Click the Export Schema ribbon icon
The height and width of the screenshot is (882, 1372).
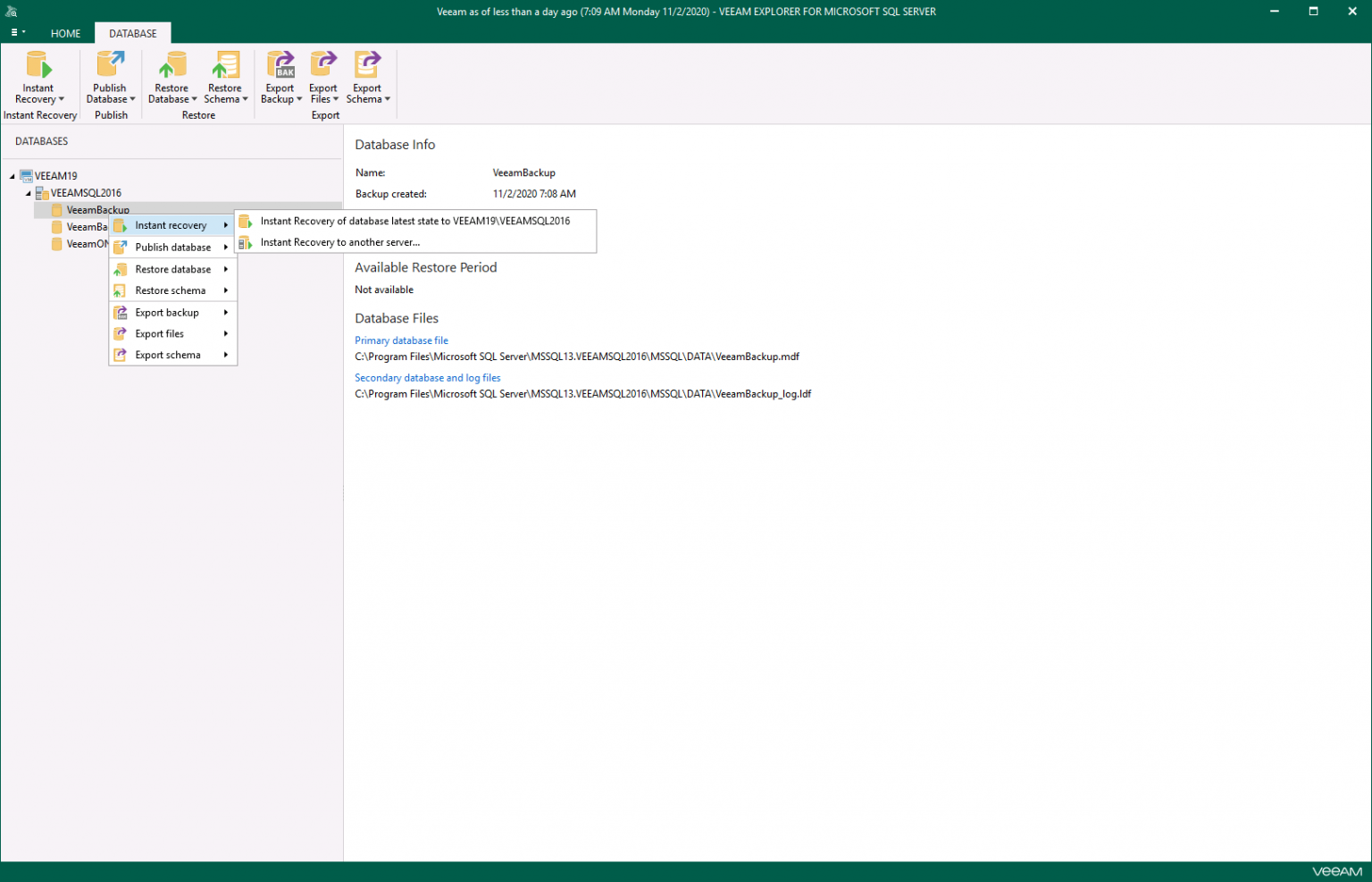click(x=367, y=65)
